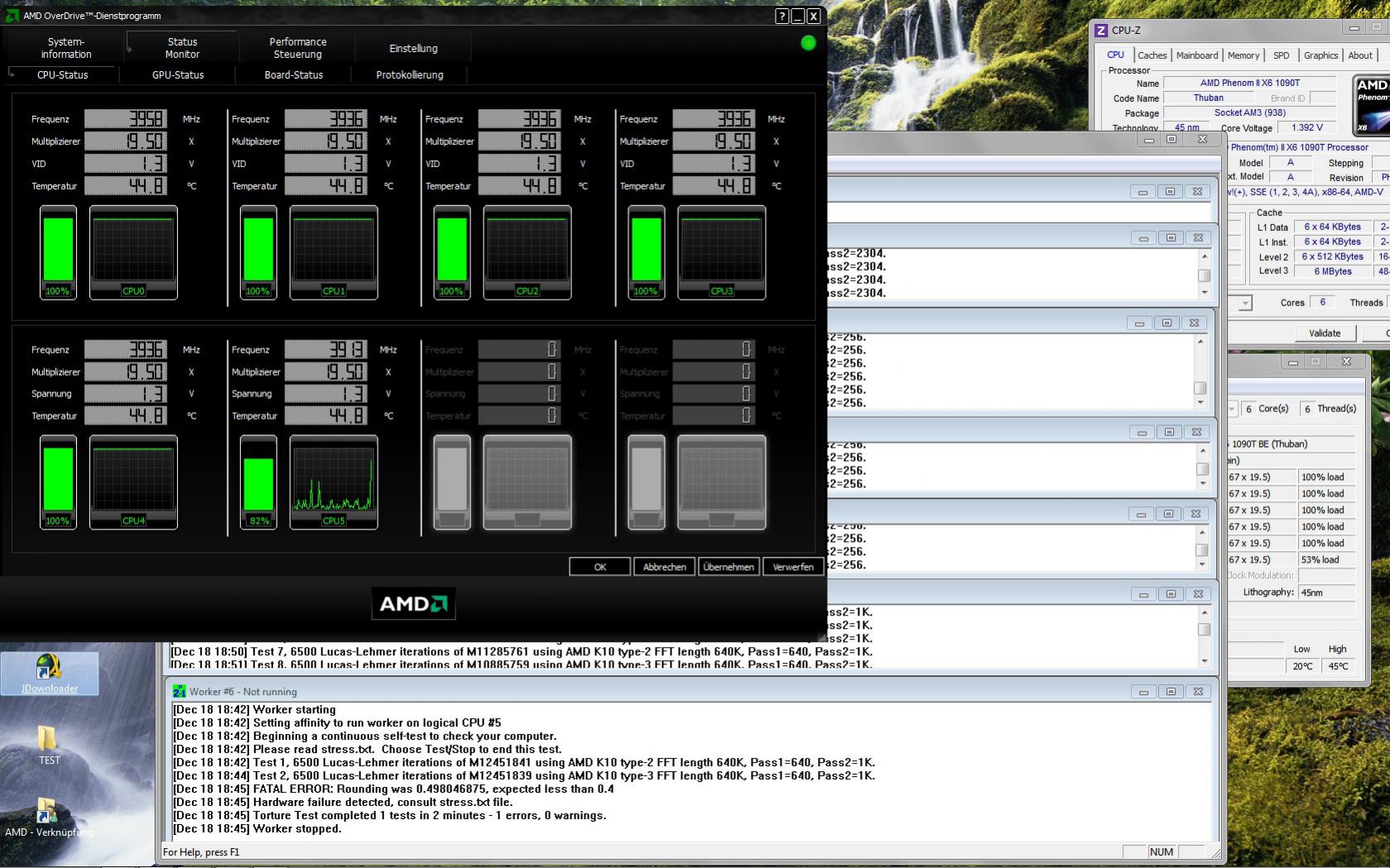Click the CPU2 usage history graph
Image resolution: width=1390 pixels, height=868 pixels.
point(527,252)
